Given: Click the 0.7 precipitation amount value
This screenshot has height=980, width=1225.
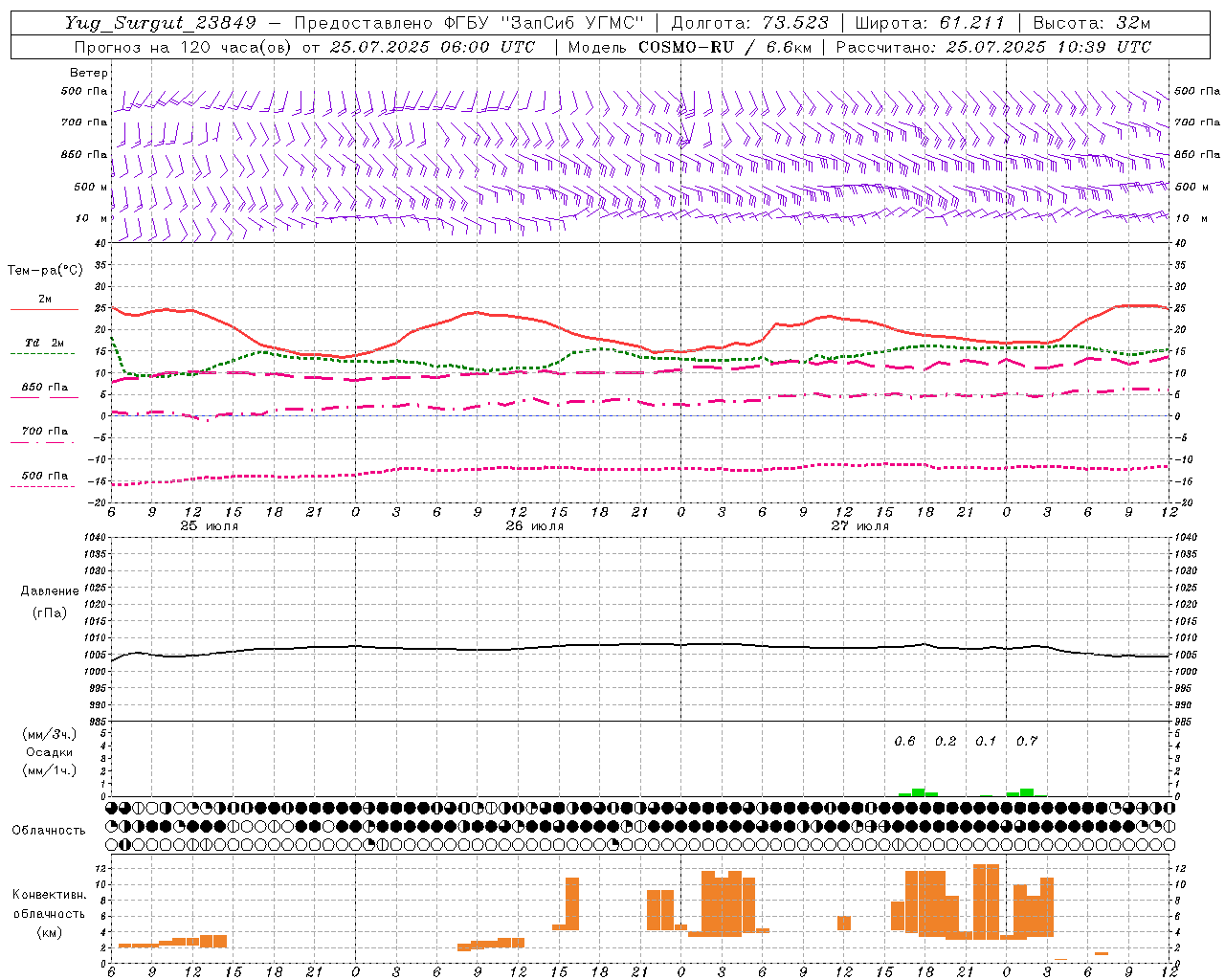Looking at the screenshot, I should tap(1027, 742).
